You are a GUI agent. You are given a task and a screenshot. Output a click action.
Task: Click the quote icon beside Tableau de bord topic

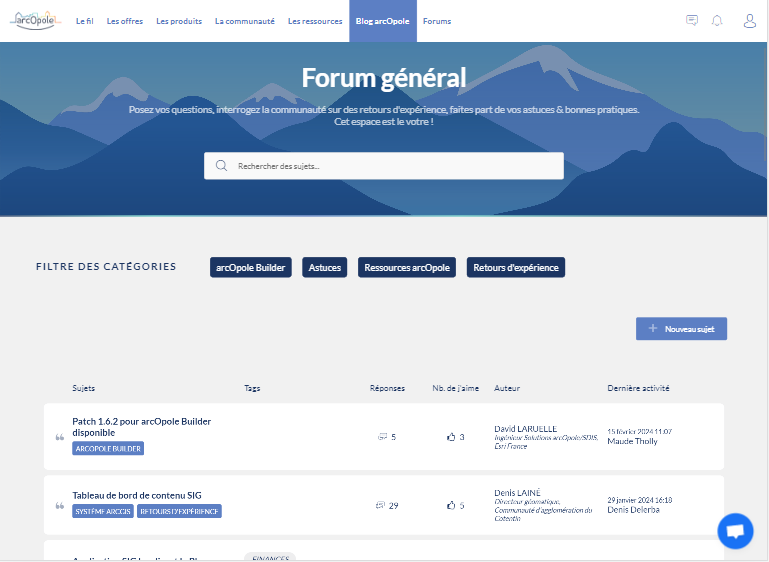(60, 506)
